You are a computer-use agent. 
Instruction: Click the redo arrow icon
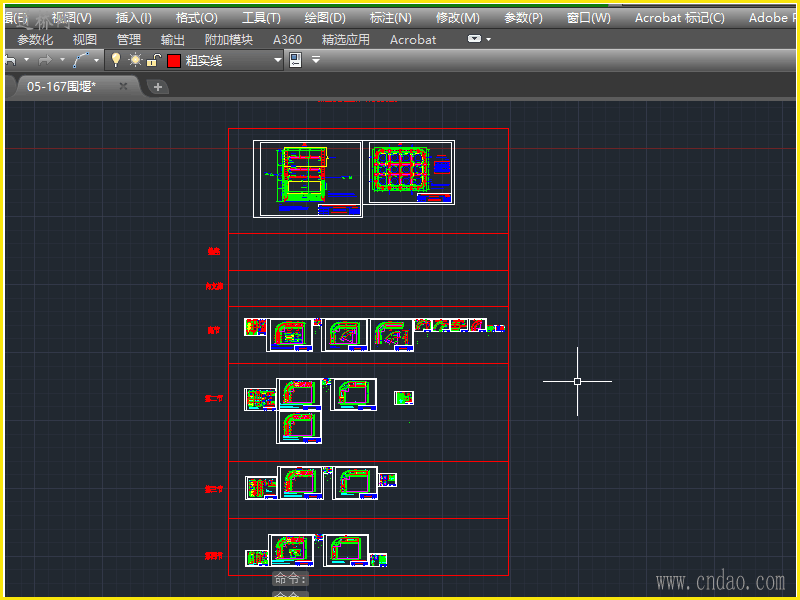44,60
